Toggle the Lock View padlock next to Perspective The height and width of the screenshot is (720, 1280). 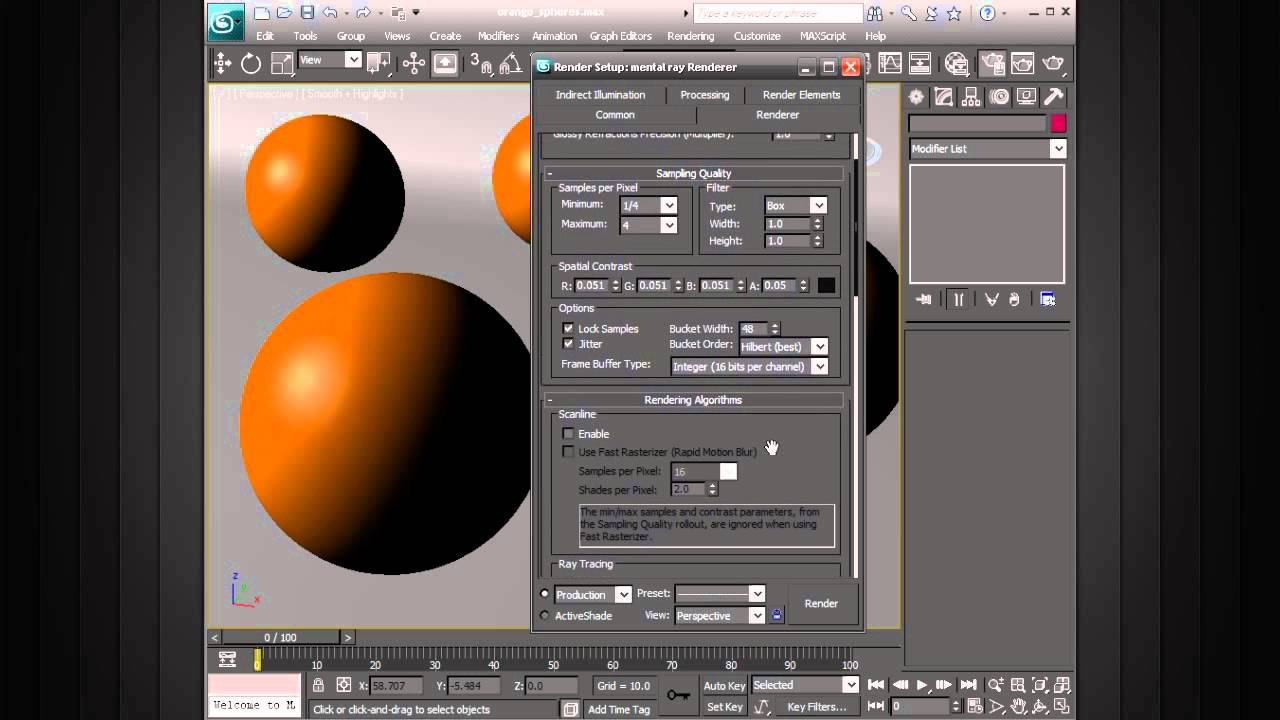[x=777, y=615]
